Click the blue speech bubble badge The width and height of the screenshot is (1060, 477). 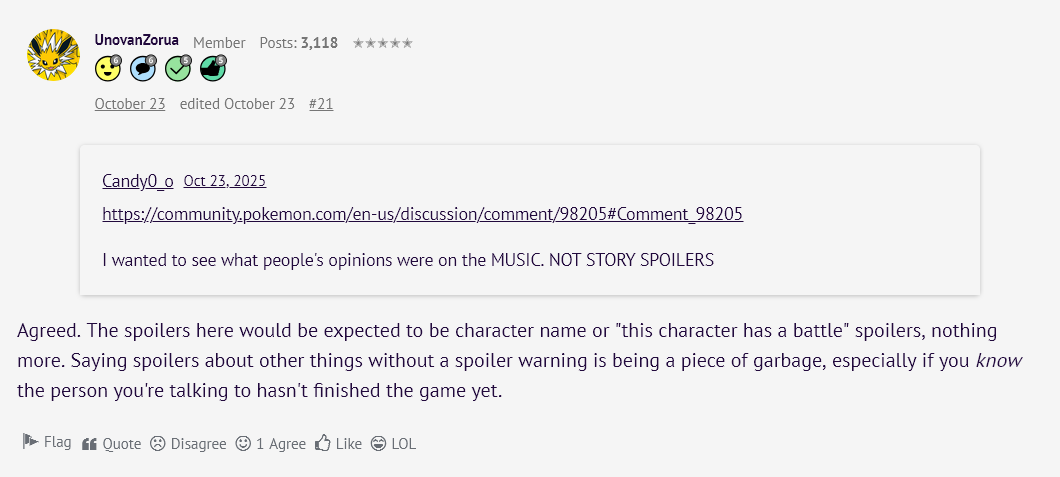pyautogui.click(x=143, y=68)
